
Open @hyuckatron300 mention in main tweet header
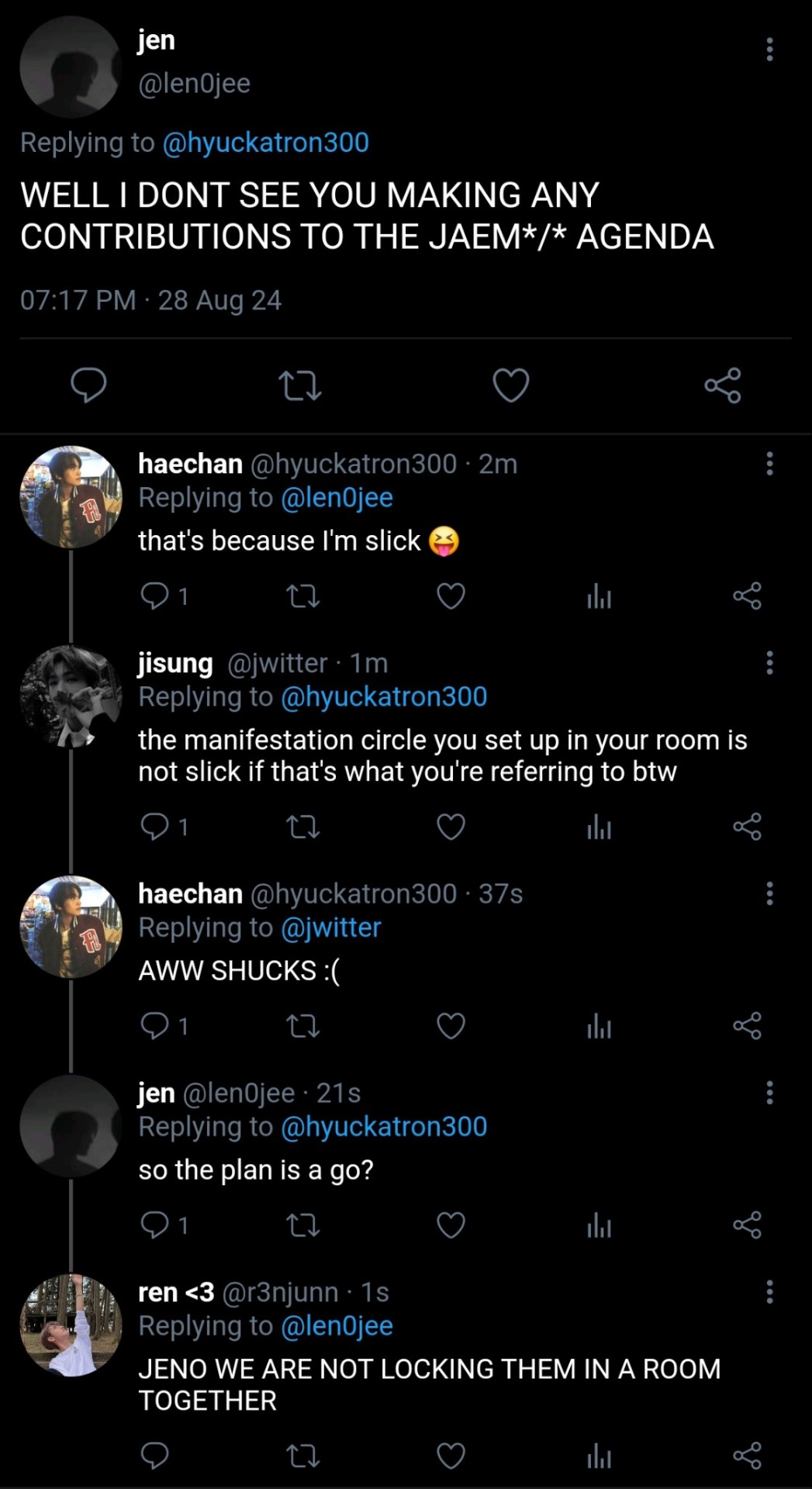coord(265,143)
